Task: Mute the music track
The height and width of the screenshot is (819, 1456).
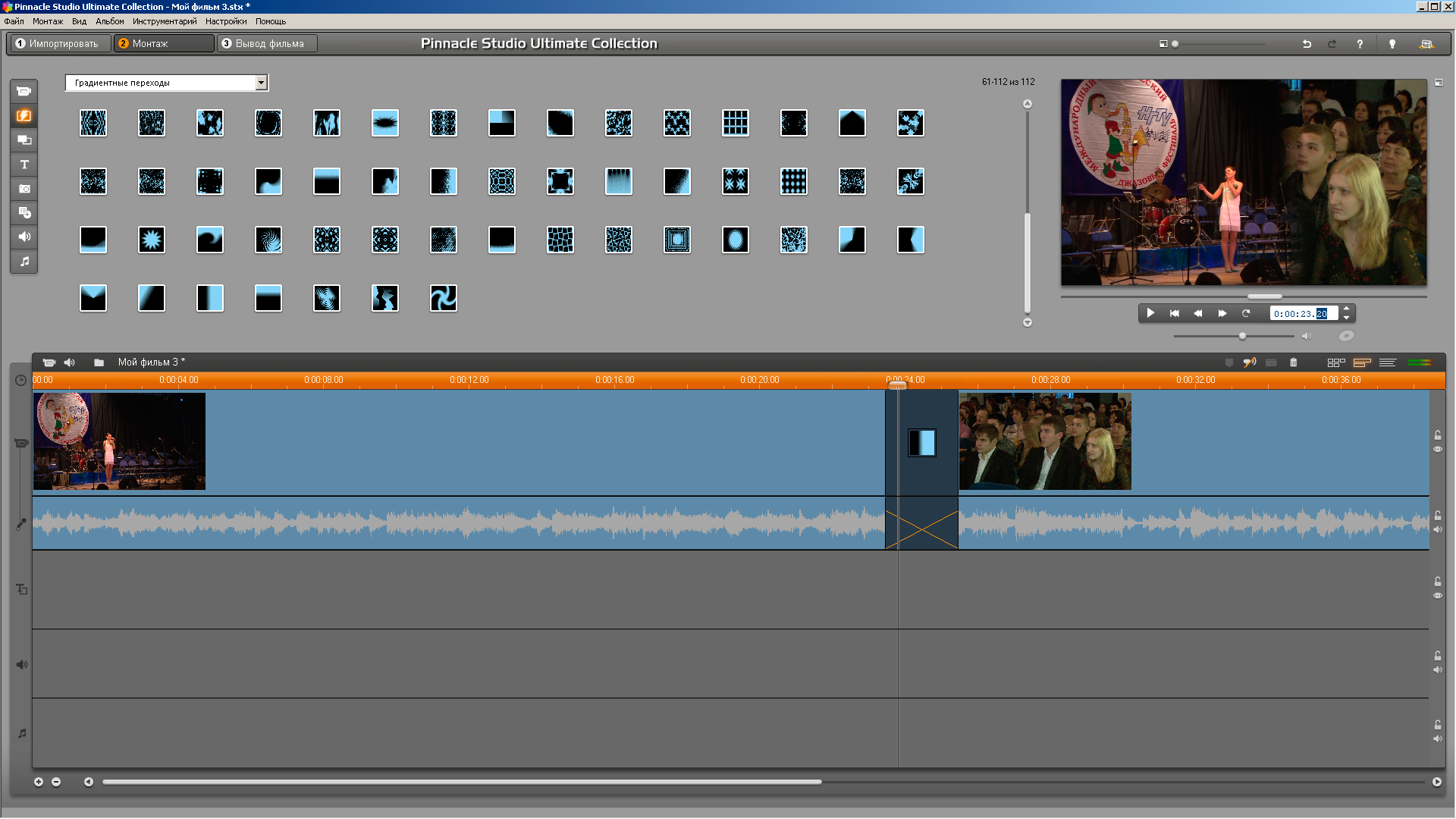Action: [x=1437, y=739]
